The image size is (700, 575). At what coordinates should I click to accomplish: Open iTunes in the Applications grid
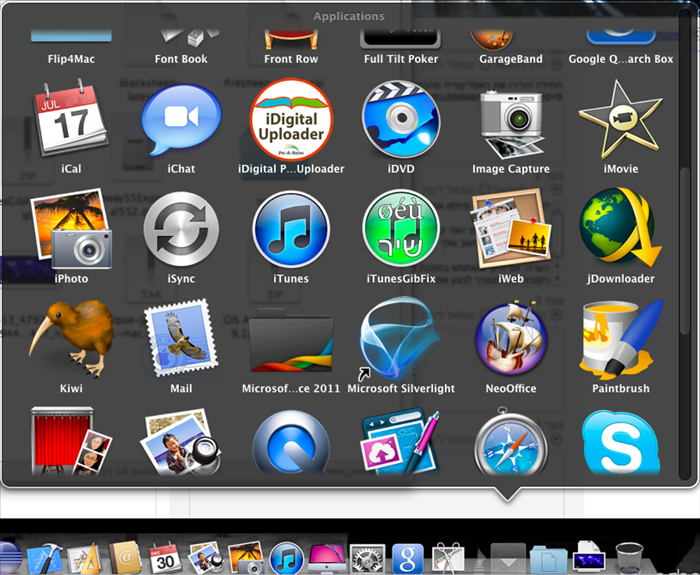[291, 229]
